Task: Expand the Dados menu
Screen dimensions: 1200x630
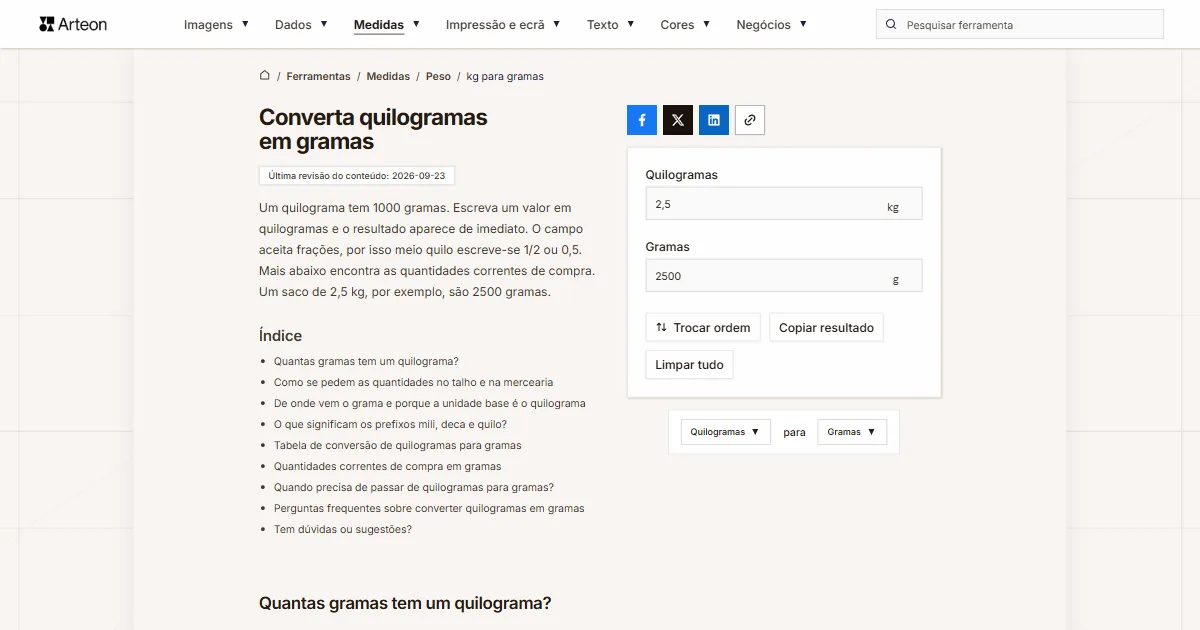Action: click(x=301, y=25)
